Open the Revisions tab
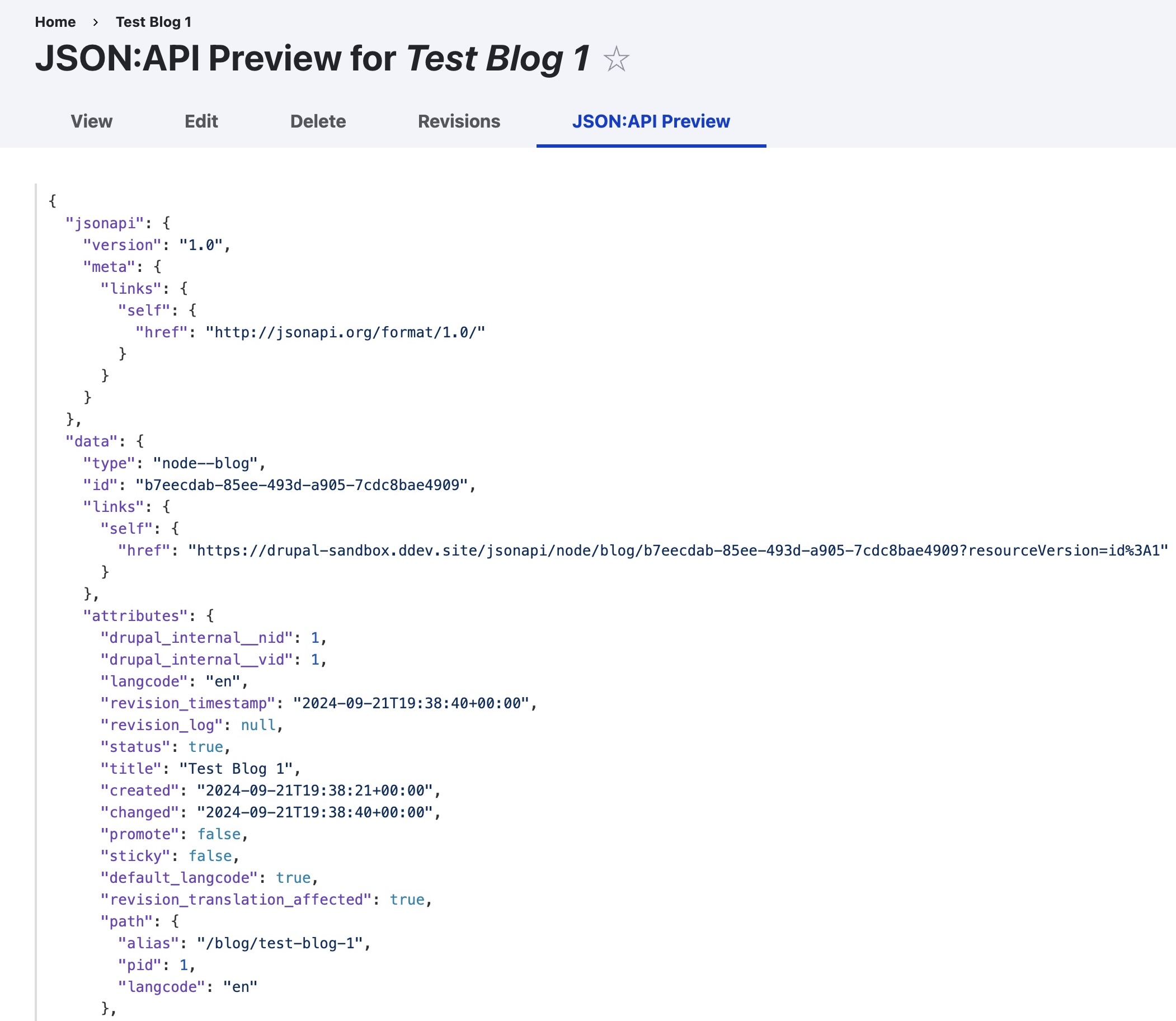1176x1021 pixels. coord(459,121)
